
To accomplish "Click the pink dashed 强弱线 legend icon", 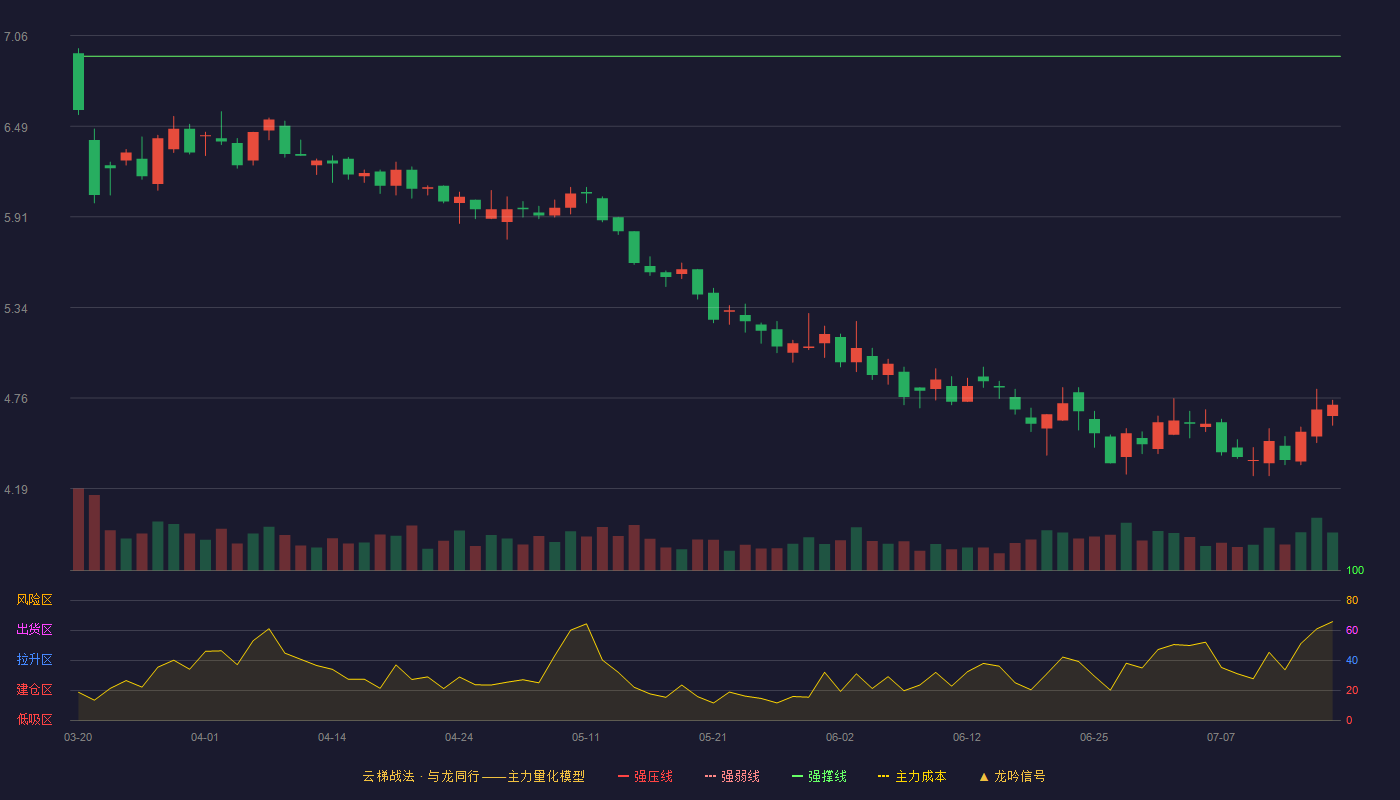I will 711,776.
